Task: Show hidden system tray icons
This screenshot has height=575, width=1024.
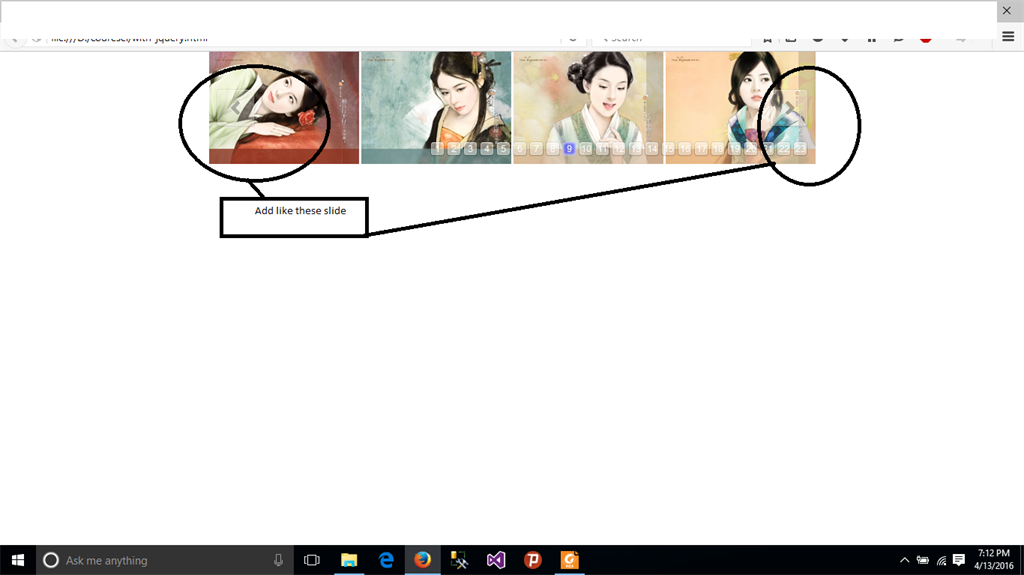Action: tap(904, 560)
